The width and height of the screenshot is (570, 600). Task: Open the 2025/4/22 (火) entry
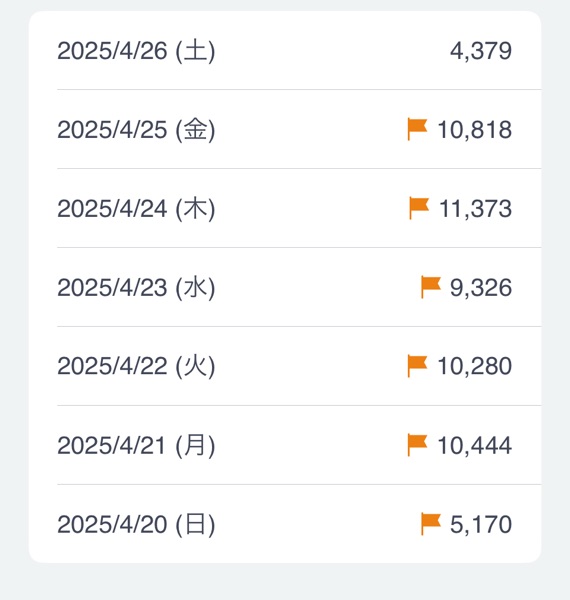[285, 366]
